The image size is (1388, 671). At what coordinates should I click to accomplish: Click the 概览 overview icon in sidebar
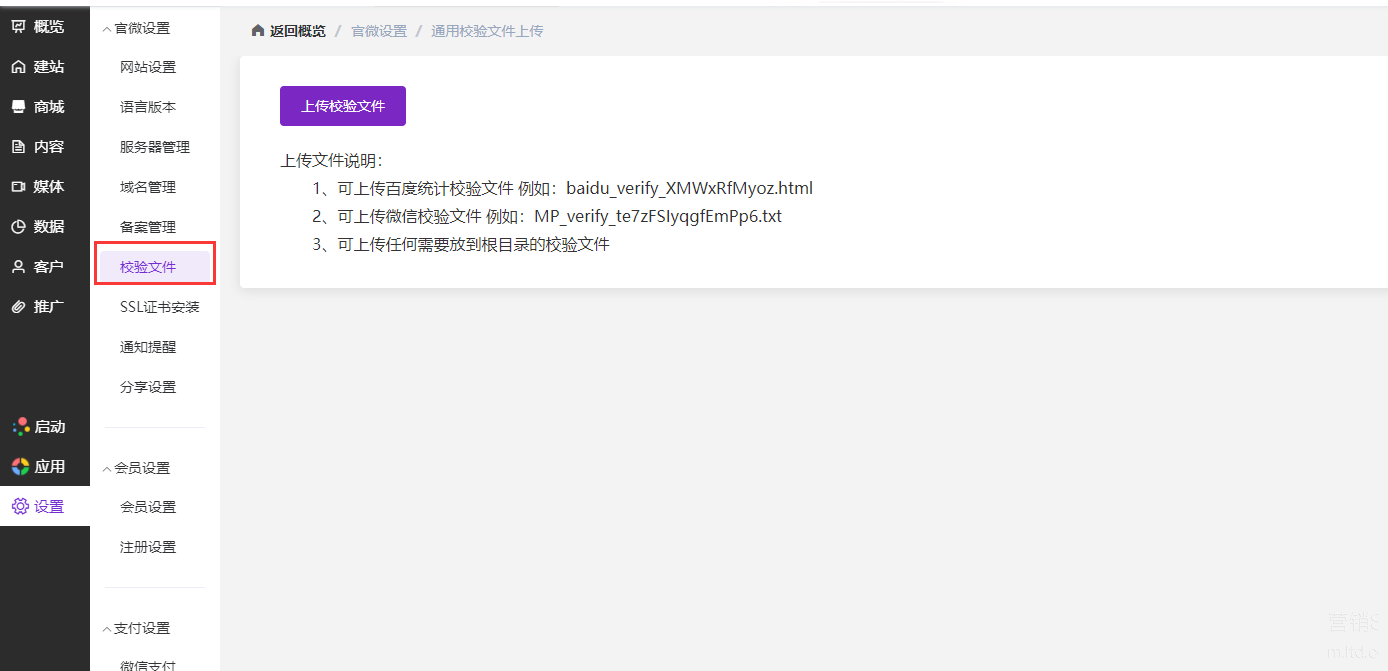pos(18,27)
